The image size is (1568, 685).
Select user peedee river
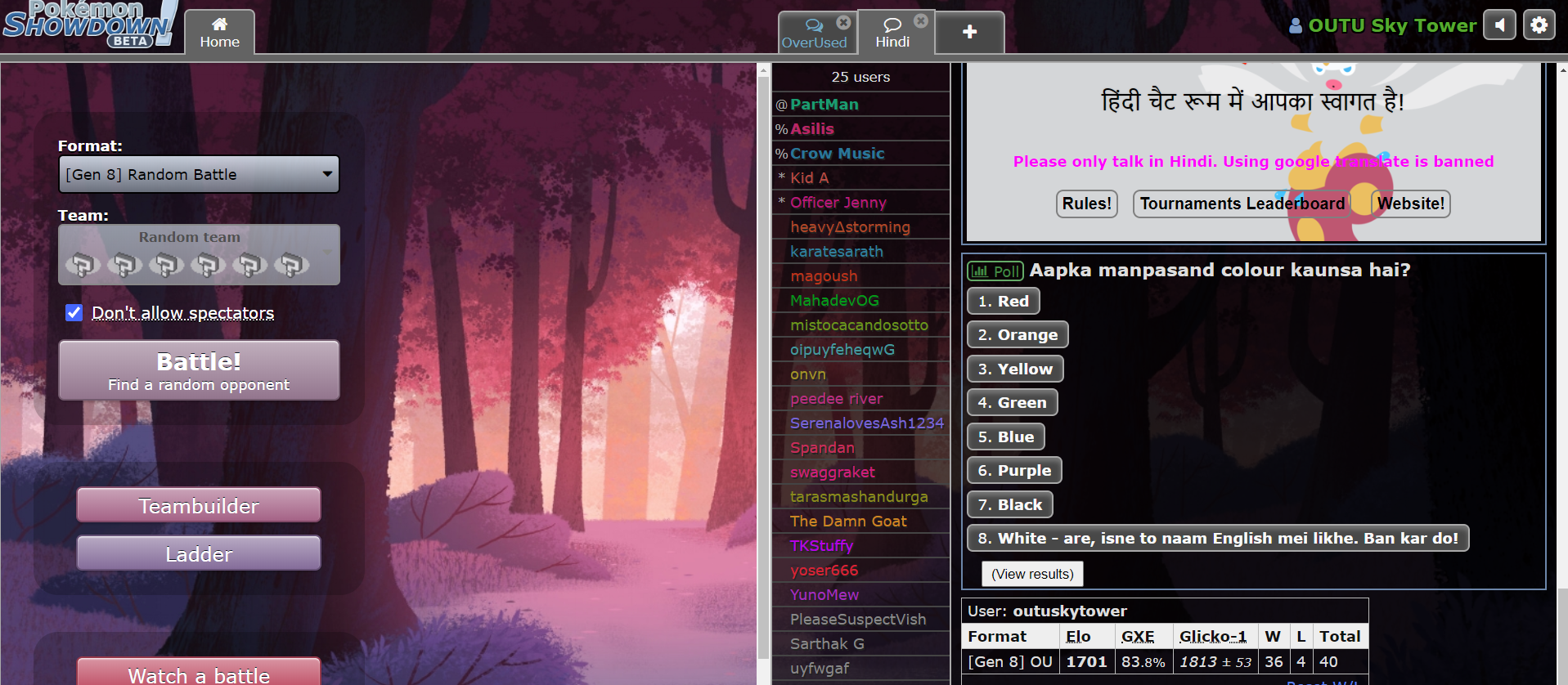coord(860,398)
